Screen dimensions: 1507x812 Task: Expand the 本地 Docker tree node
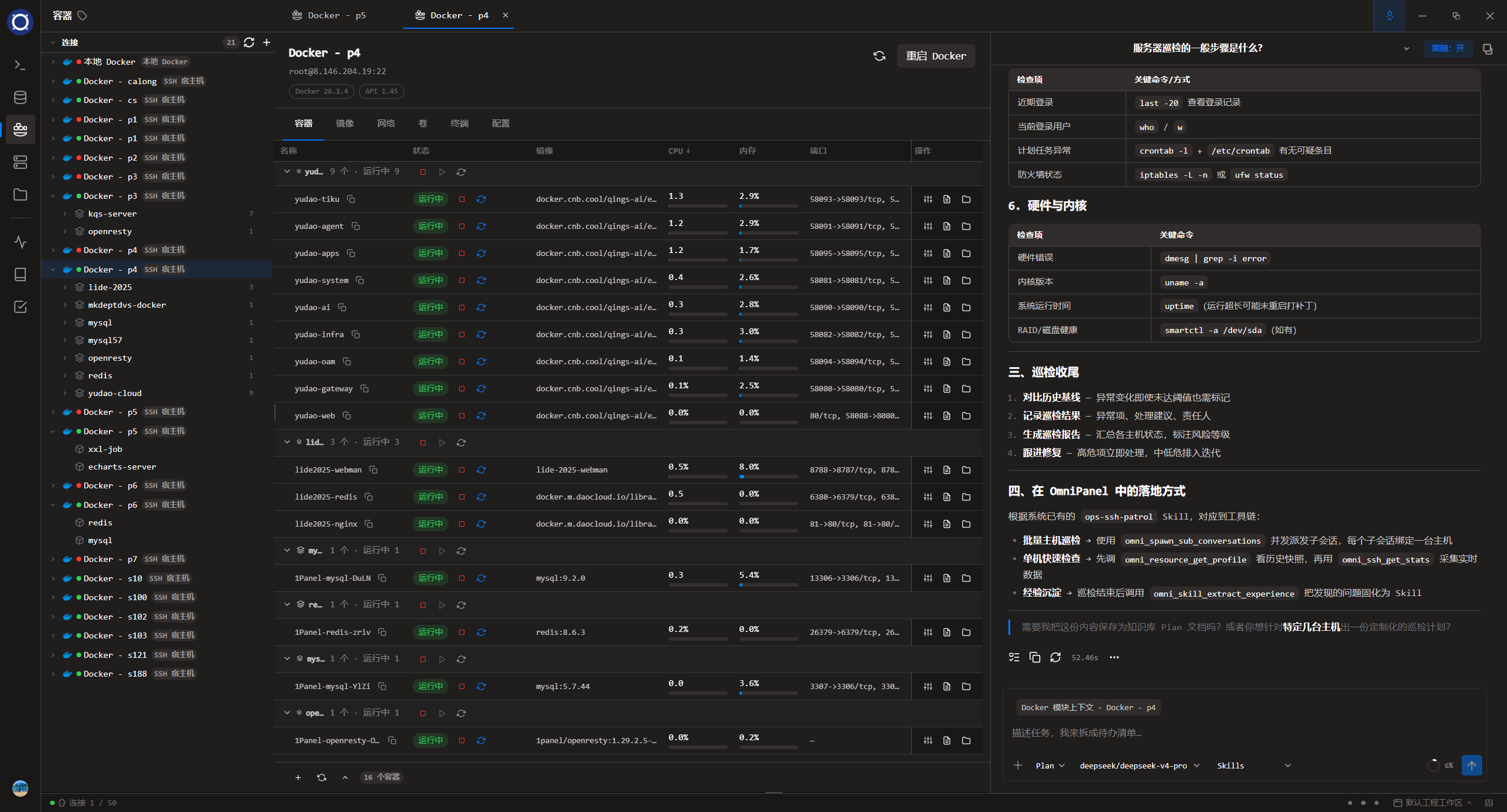click(53, 62)
